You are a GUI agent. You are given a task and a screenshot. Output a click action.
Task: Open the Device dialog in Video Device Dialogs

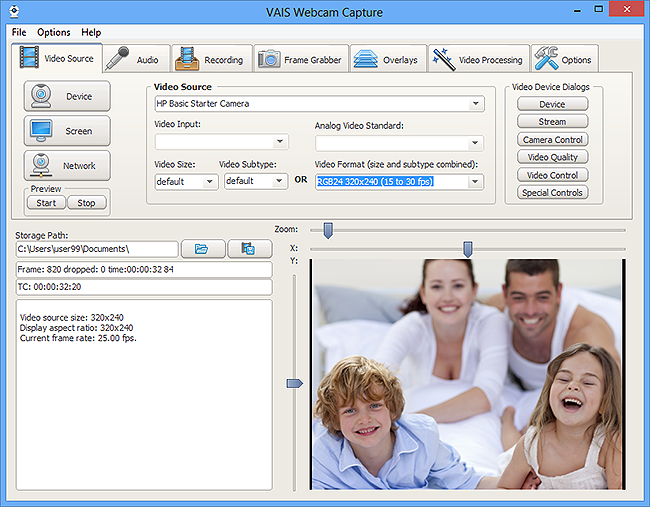pyautogui.click(x=552, y=104)
